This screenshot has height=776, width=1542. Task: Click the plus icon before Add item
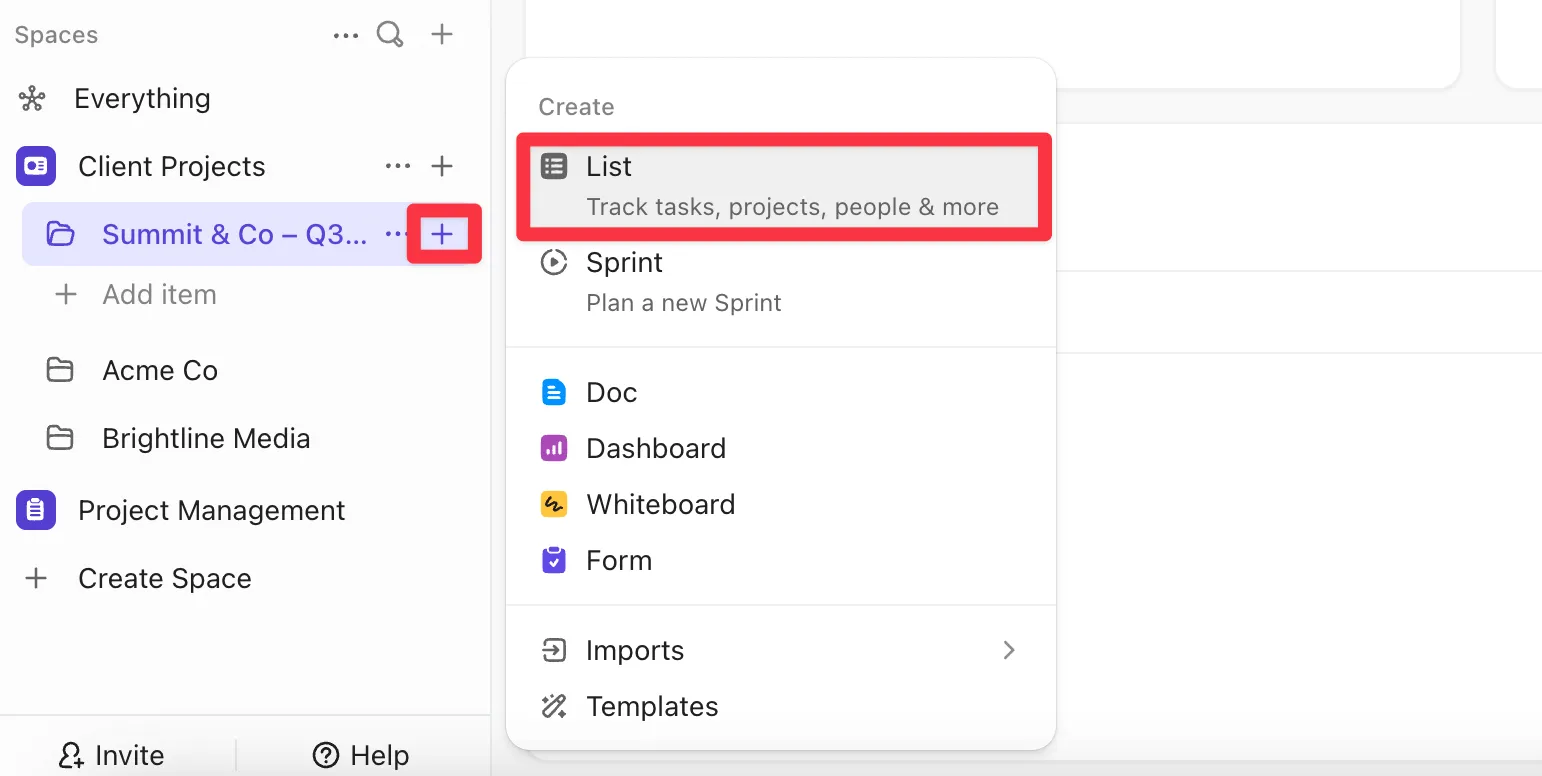pyautogui.click(x=66, y=295)
